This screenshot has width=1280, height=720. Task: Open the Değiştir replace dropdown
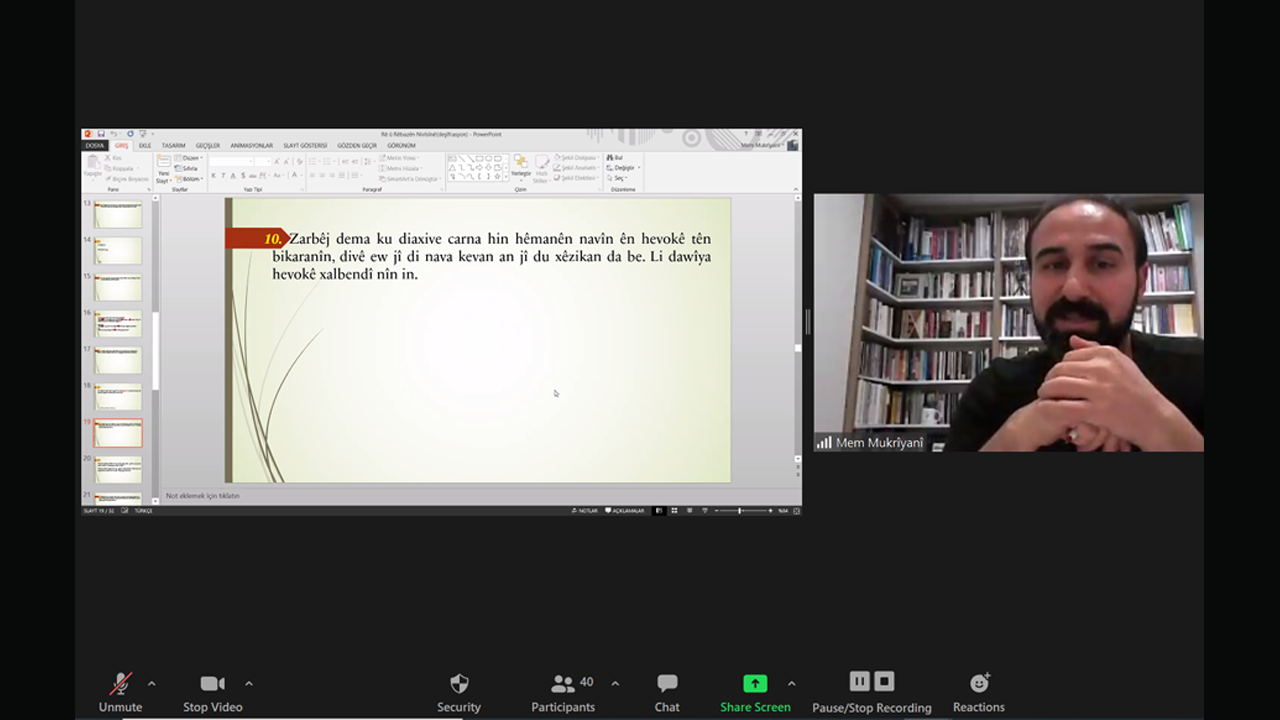pyautogui.click(x=622, y=168)
